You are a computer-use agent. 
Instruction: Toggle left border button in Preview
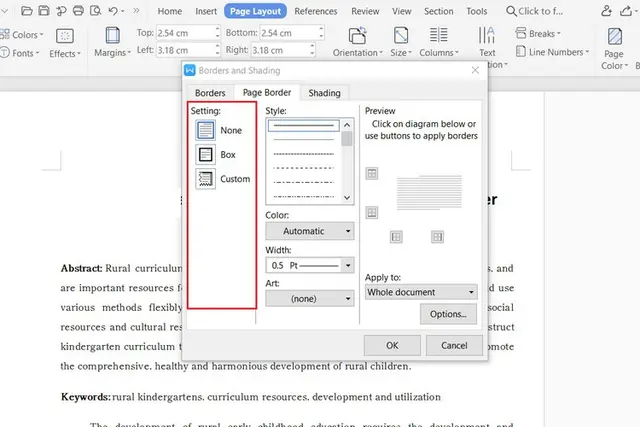tap(396, 237)
